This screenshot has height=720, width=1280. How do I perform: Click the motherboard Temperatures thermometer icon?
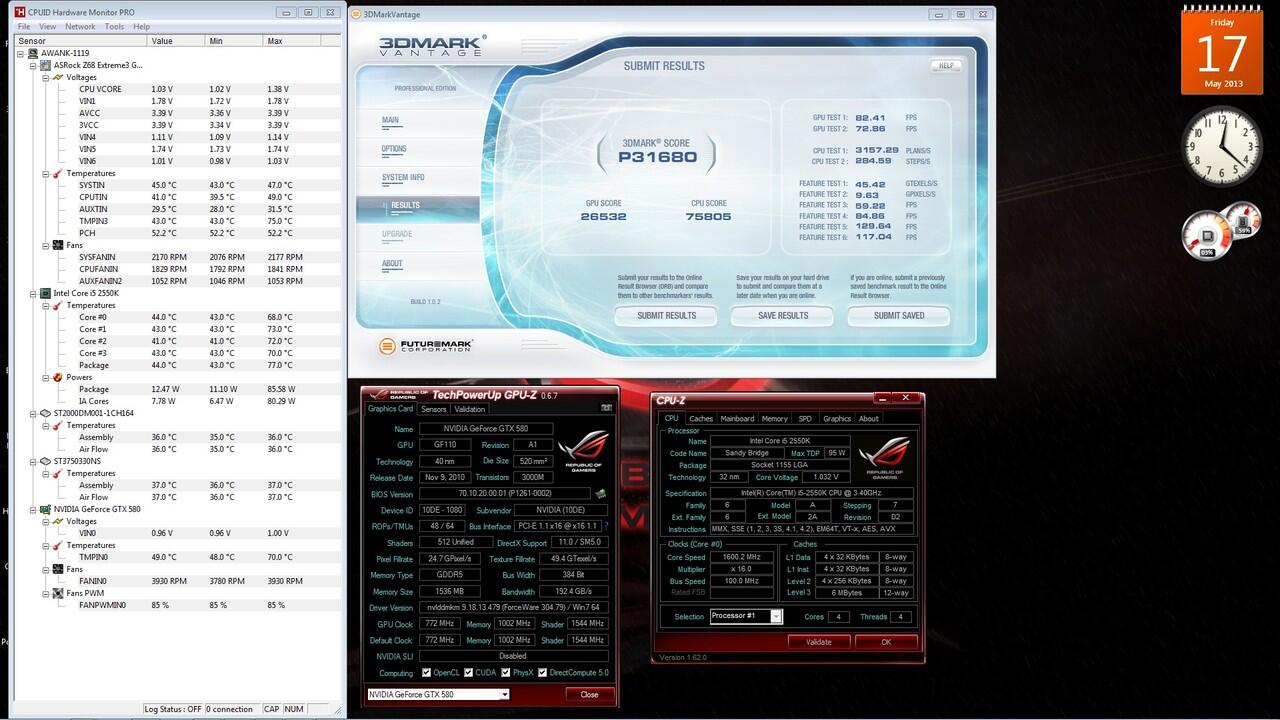[x=58, y=173]
